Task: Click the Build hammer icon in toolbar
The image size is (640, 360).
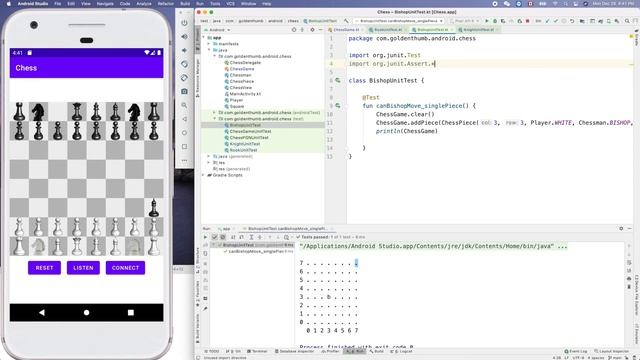Action: [346, 21]
